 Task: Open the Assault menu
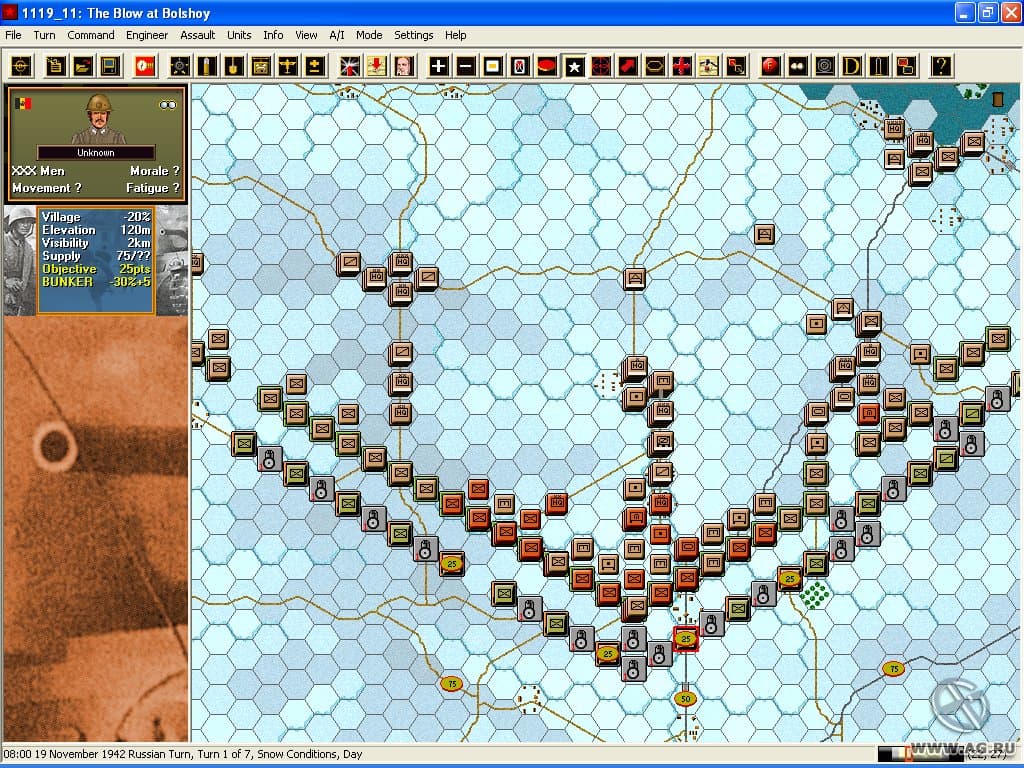point(197,35)
